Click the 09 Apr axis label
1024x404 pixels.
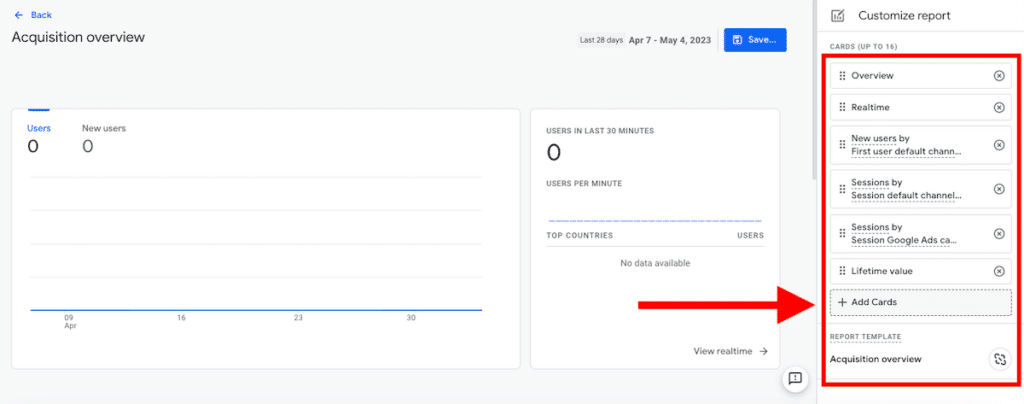pyautogui.click(x=69, y=321)
